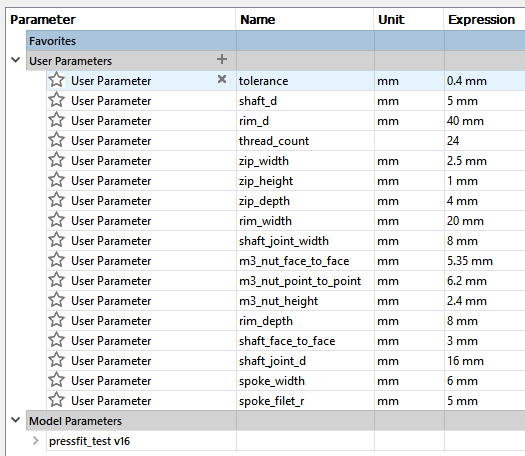This screenshot has width=525, height=456.
Task: Select the Favorites group row
Action: pyautogui.click(x=276, y=41)
